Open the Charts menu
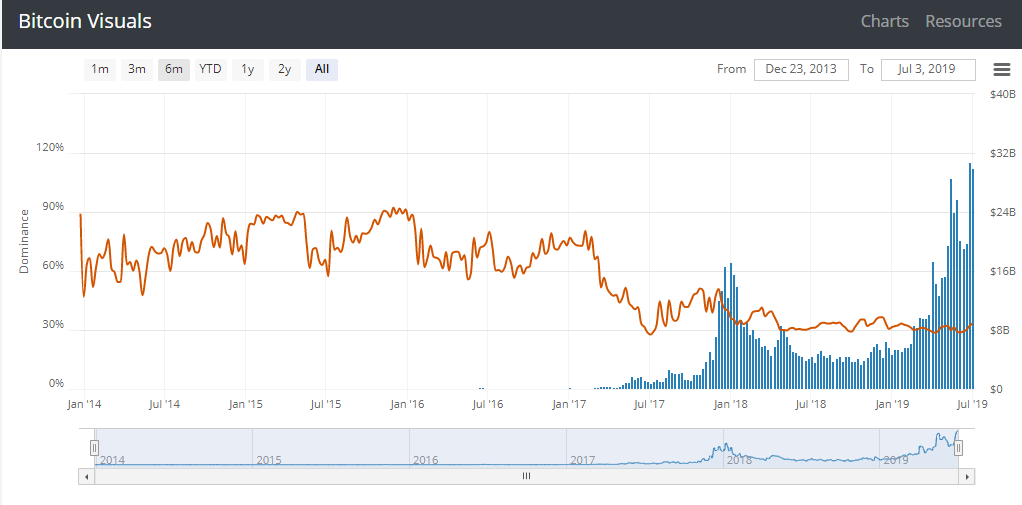This screenshot has height=505, width=1022. click(x=884, y=22)
